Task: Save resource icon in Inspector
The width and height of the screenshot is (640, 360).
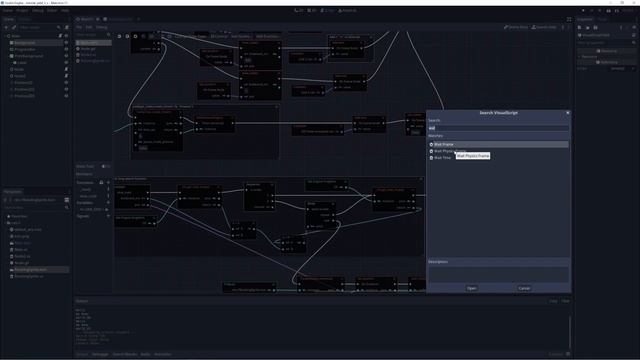Action: tap(596, 27)
